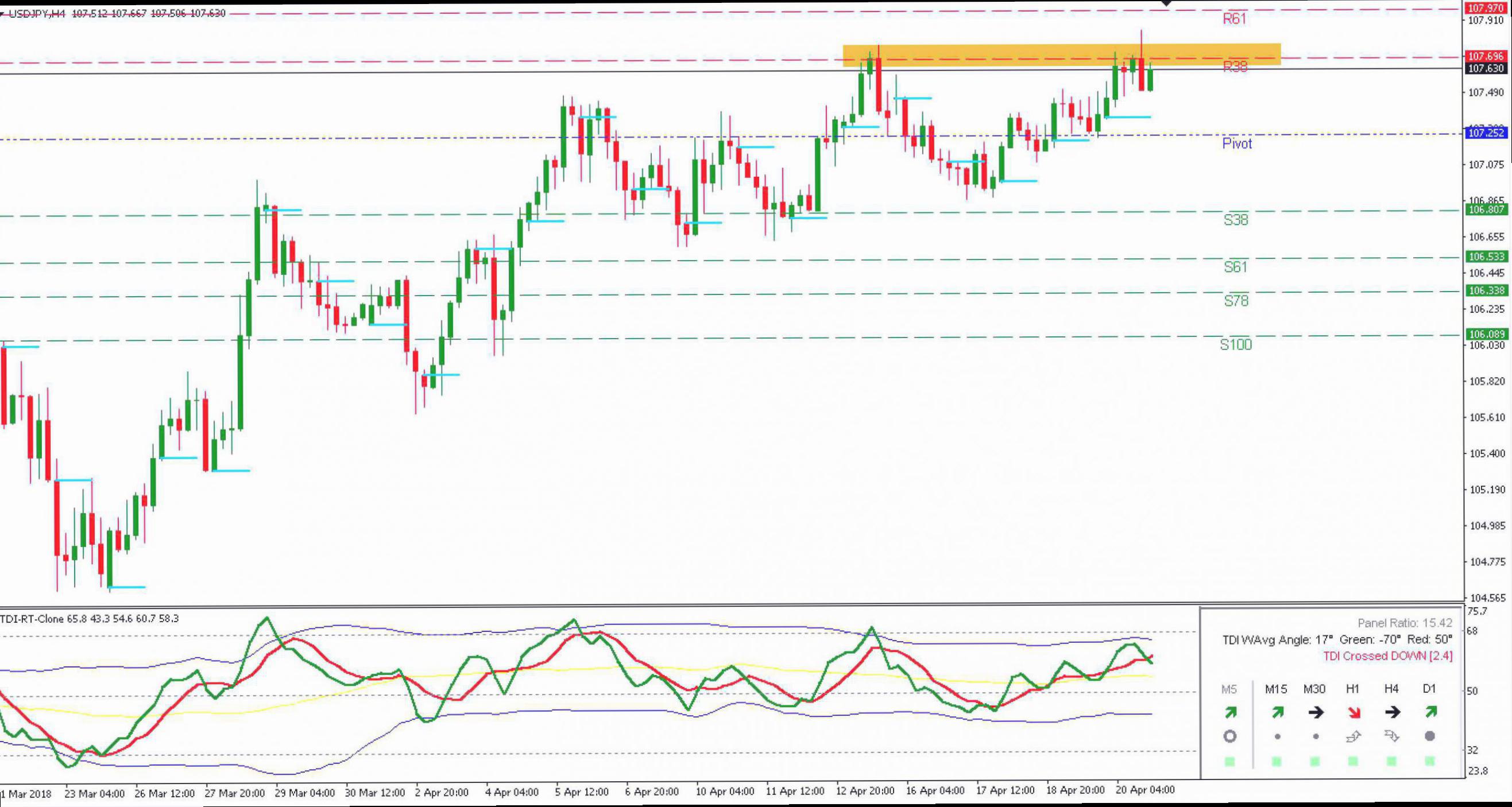Screen dimensions: 1512x807
Task: Click the S100 support level label
Action: click(x=1236, y=345)
